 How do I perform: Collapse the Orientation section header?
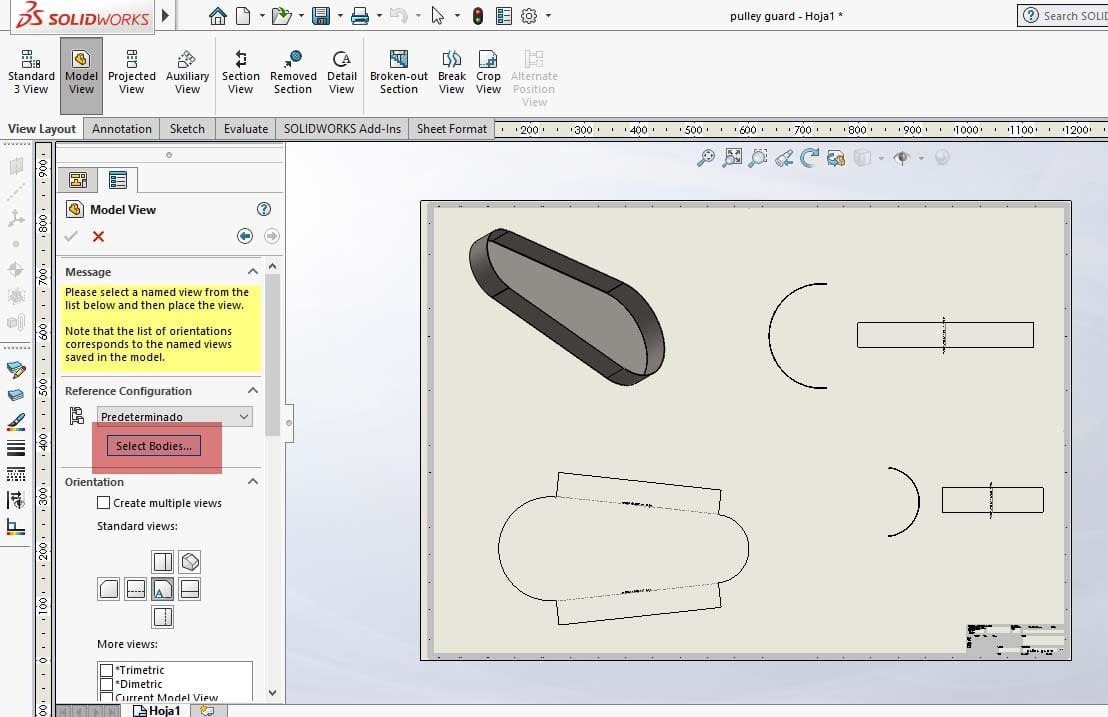coord(253,482)
